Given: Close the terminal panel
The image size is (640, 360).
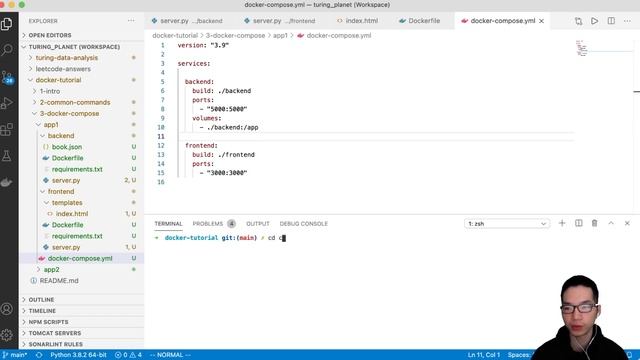Looking at the screenshot, I should click(627, 223).
